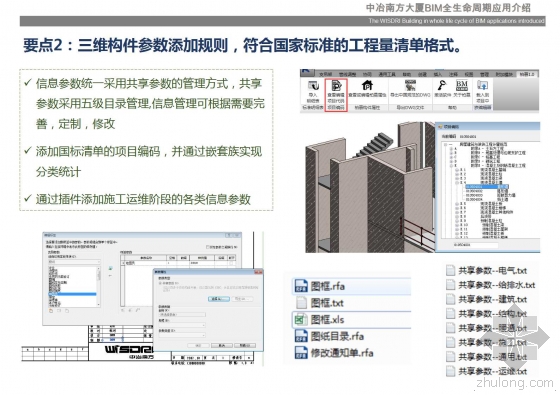Click the code input field at tree dialog bottom
This screenshot has height=395, width=560.
476,245
